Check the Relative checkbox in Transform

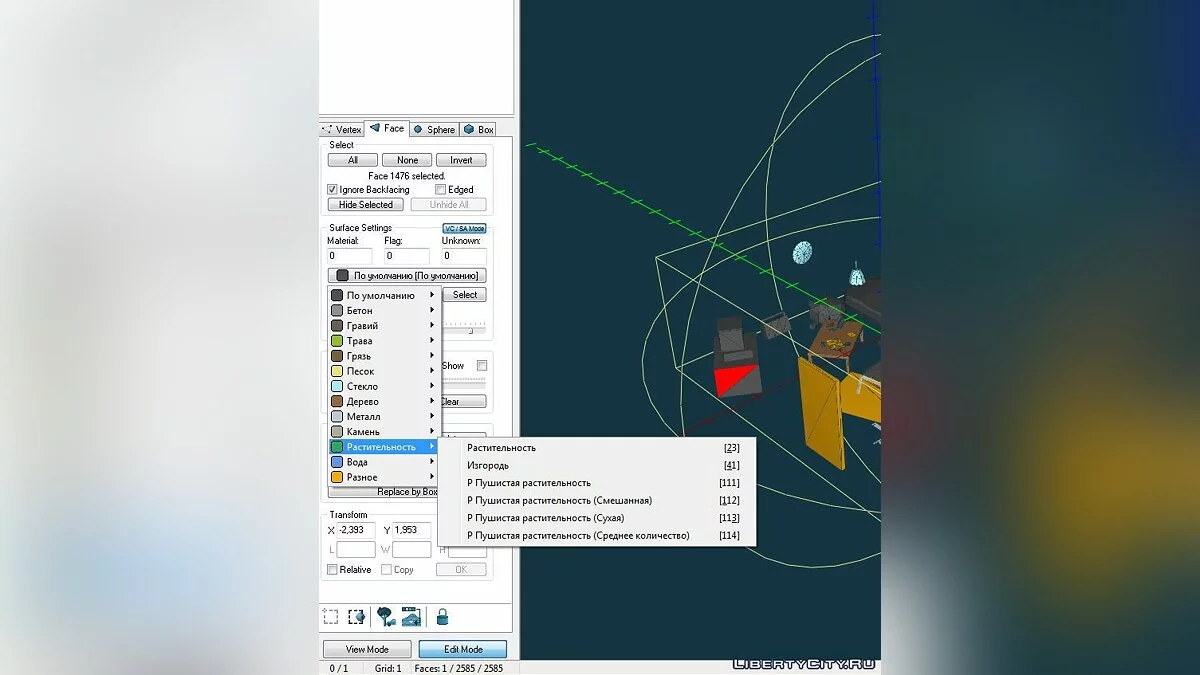point(333,570)
